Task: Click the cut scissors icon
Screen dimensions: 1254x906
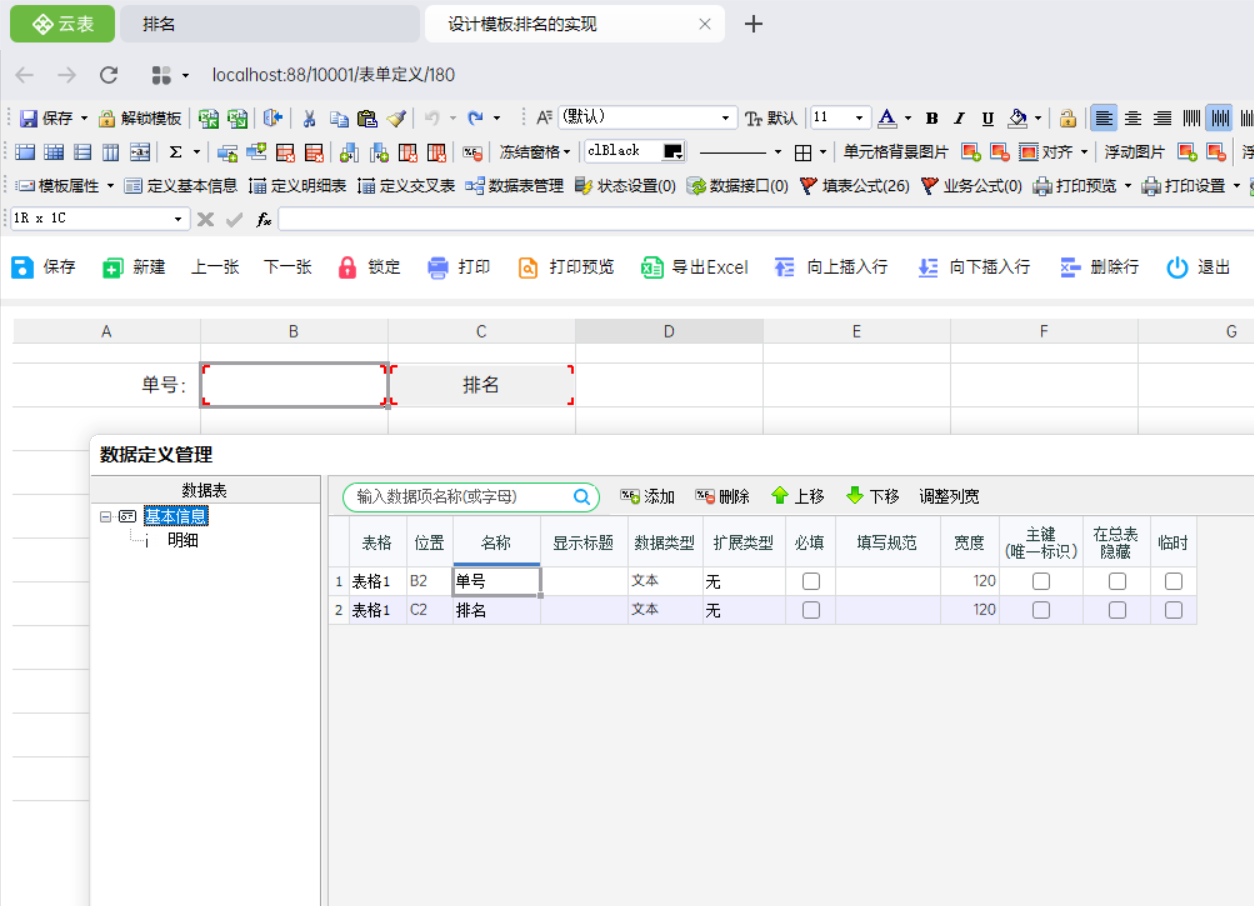Action: tap(310, 118)
